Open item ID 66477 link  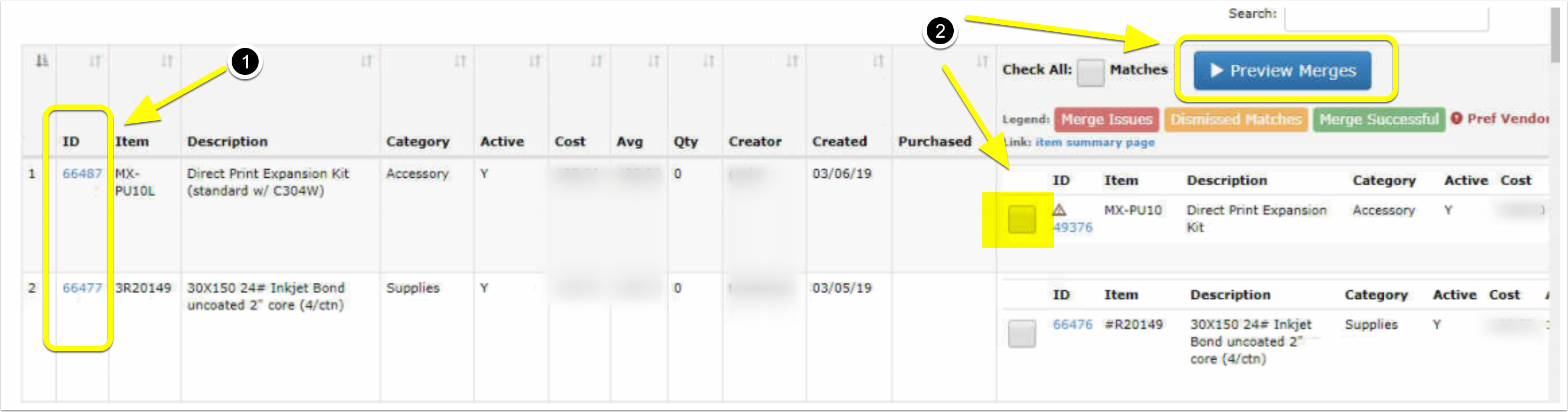pos(82,288)
